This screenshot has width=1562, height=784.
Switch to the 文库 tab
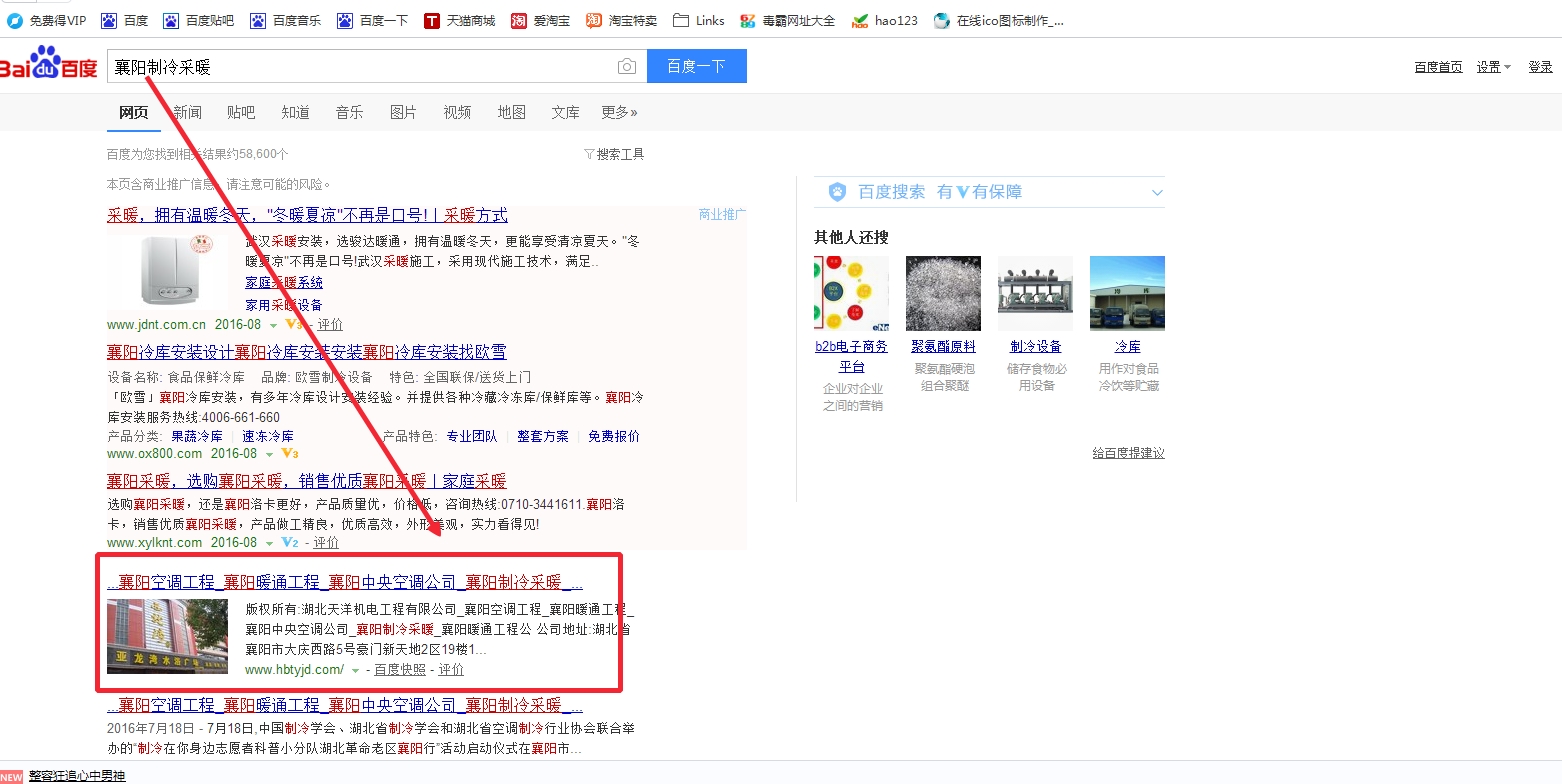coord(565,112)
